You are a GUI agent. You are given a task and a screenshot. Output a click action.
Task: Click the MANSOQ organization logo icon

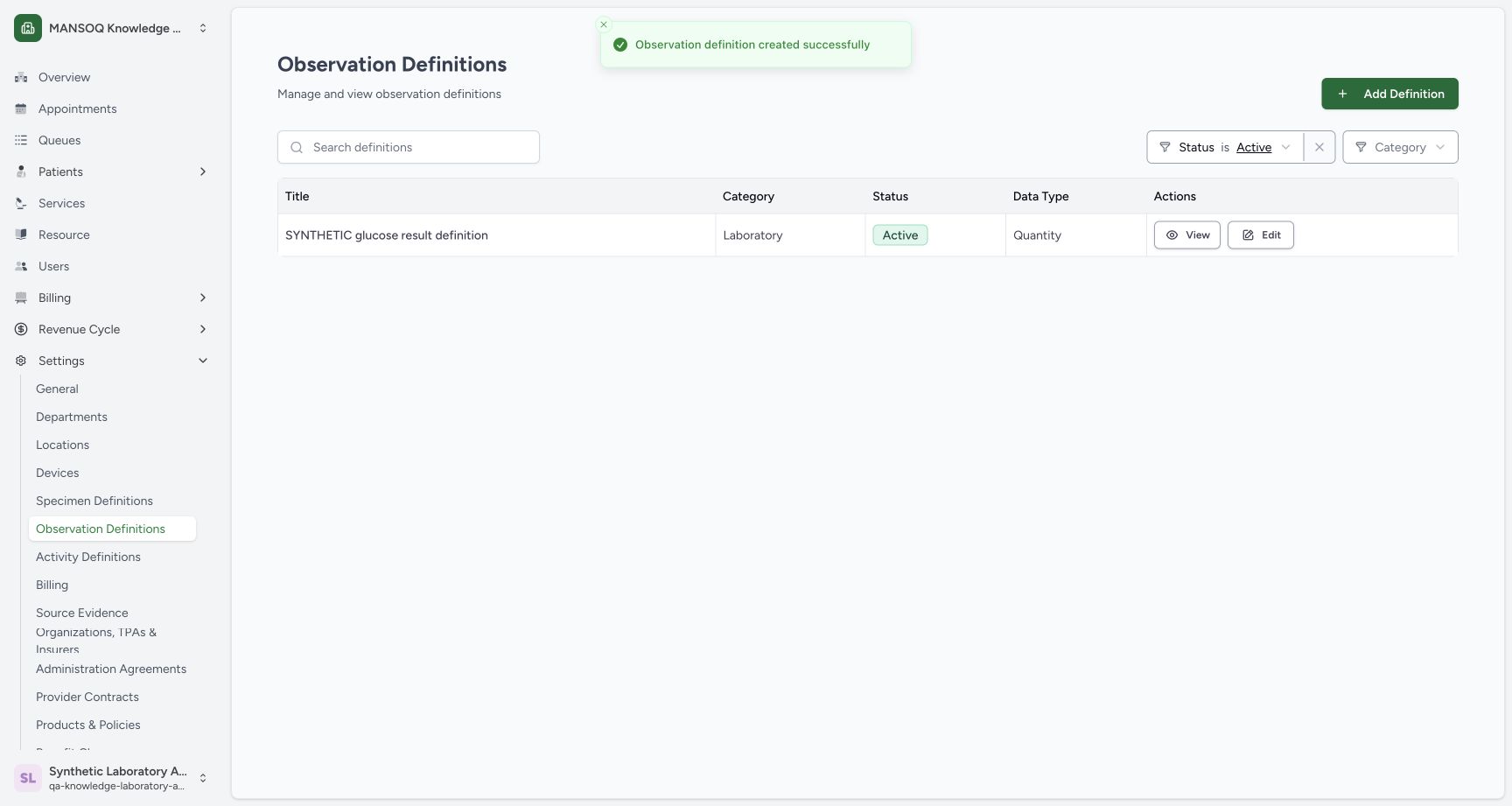(28, 28)
